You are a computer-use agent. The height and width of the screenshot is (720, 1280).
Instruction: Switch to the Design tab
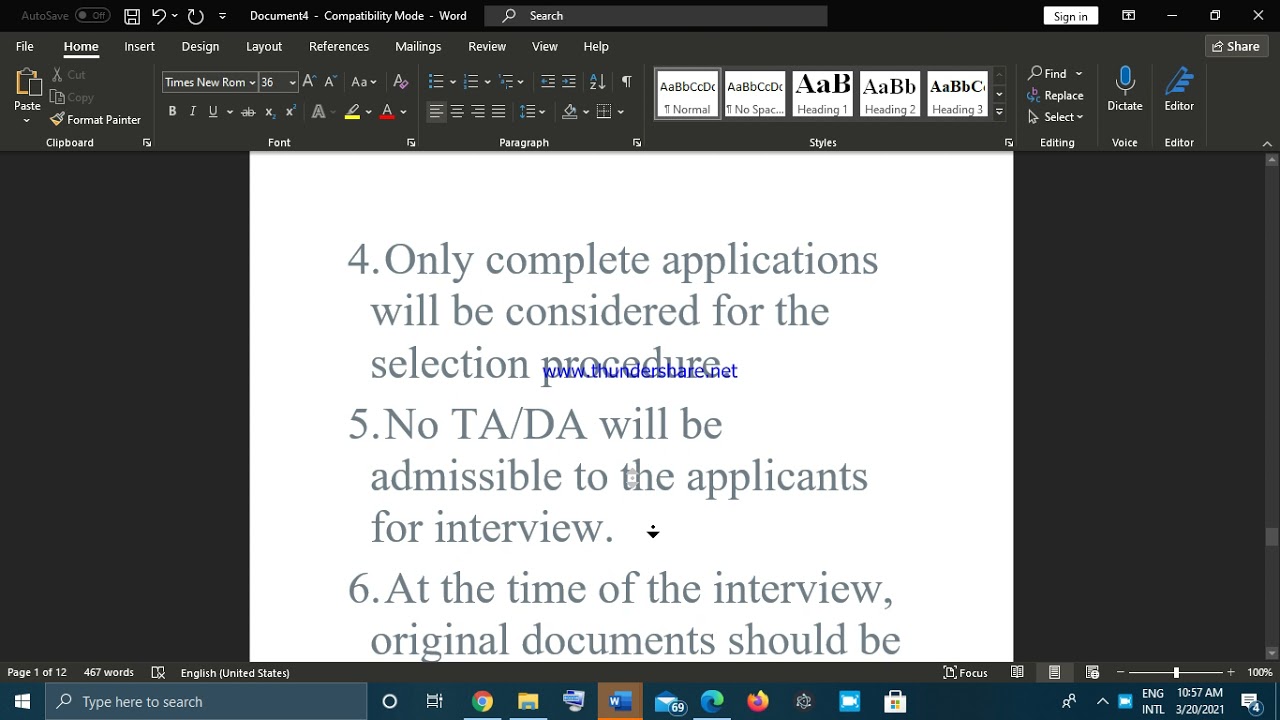pyautogui.click(x=200, y=46)
